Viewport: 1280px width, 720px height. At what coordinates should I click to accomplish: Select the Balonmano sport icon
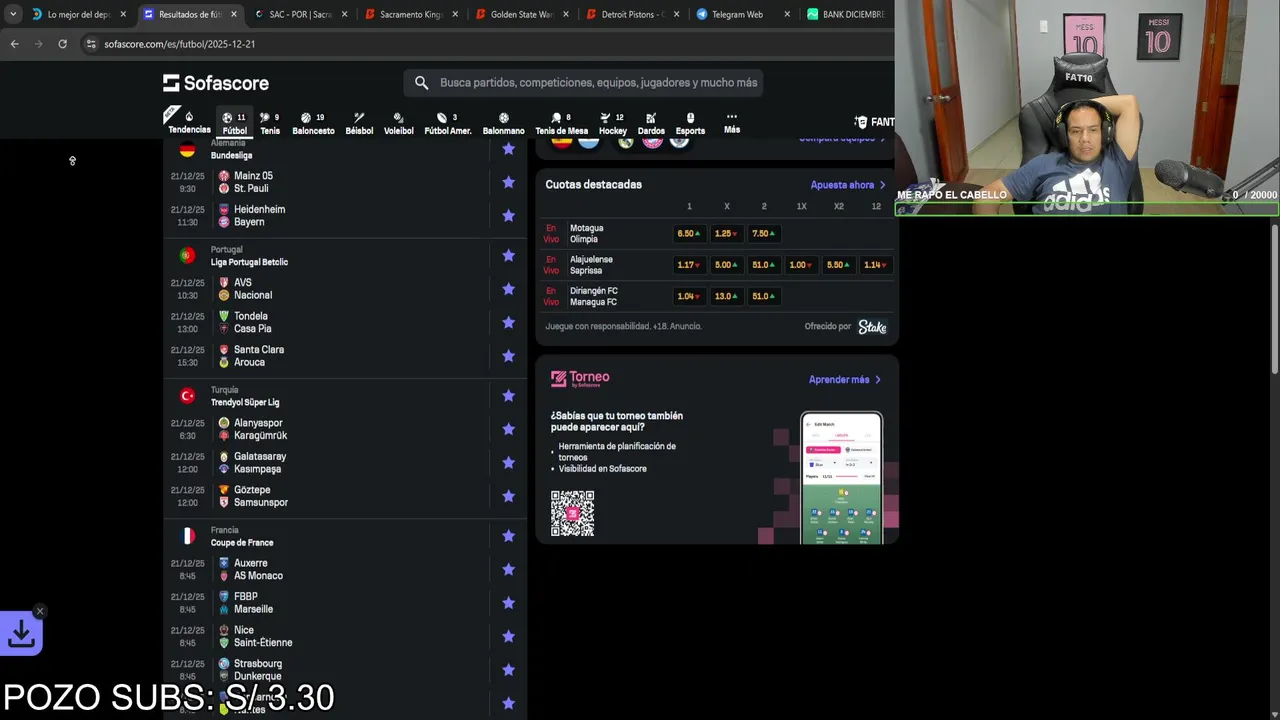[x=503, y=122]
